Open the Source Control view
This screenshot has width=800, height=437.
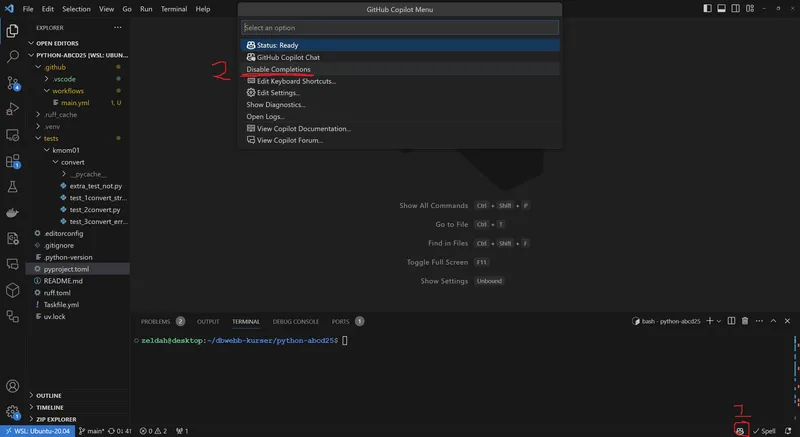point(12,83)
